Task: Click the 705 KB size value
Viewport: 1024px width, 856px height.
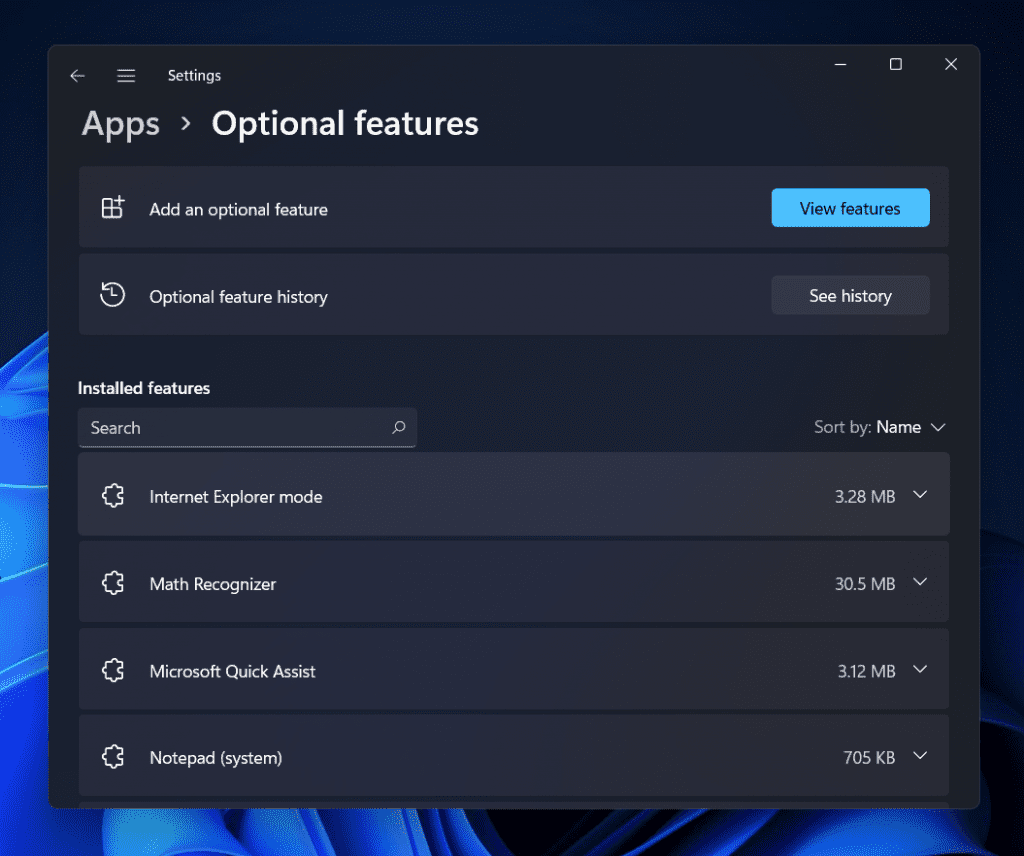Action: click(x=869, y=758)
